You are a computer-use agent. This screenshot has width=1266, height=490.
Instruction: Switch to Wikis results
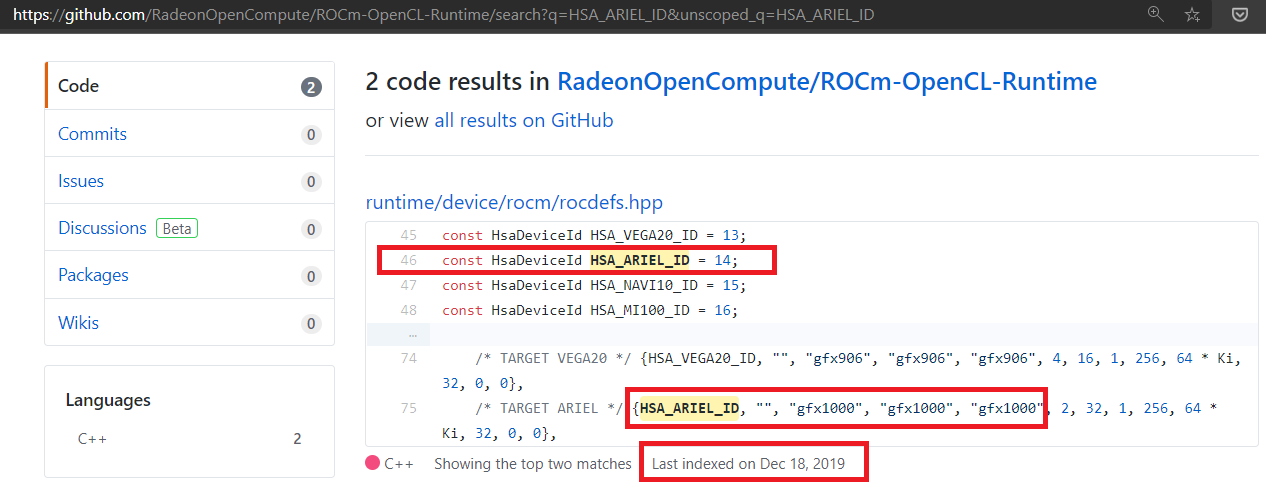pos(189,323)
